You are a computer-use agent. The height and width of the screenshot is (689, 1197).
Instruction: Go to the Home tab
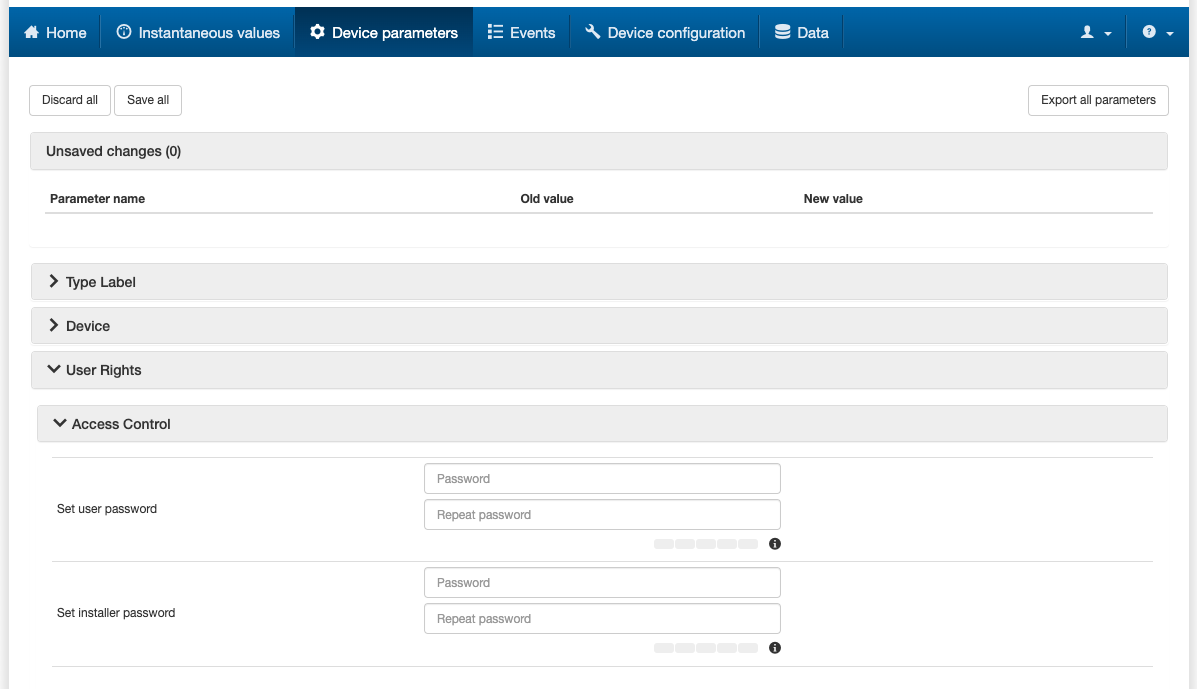coord(55,33)
